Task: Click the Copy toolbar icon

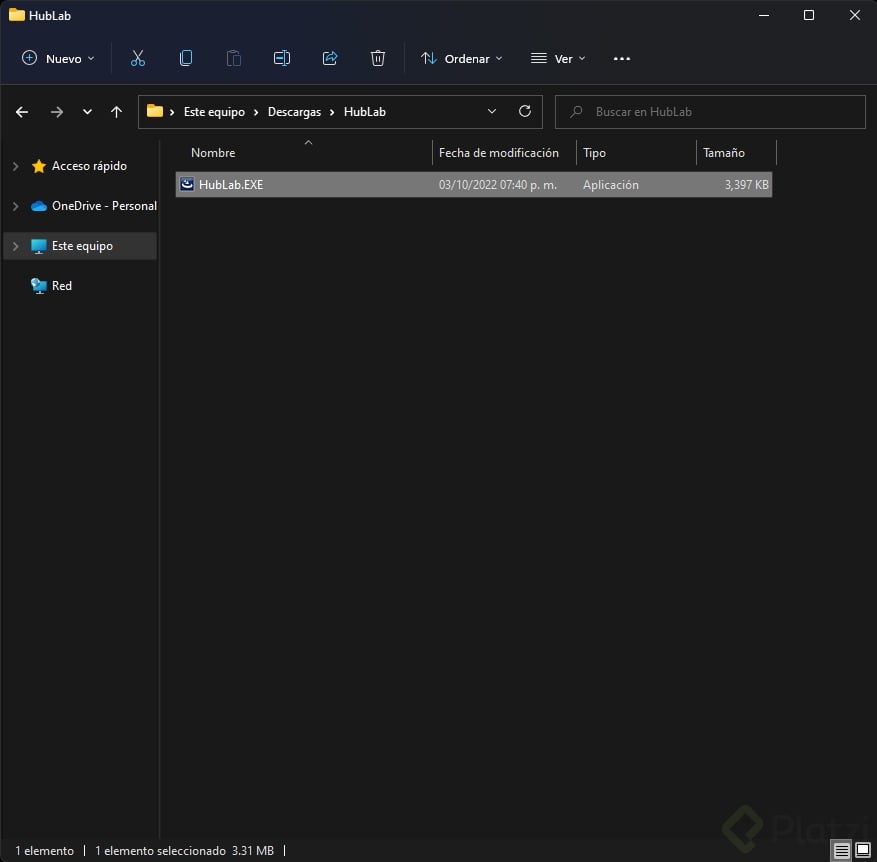Action: click(x=186, y=58)
